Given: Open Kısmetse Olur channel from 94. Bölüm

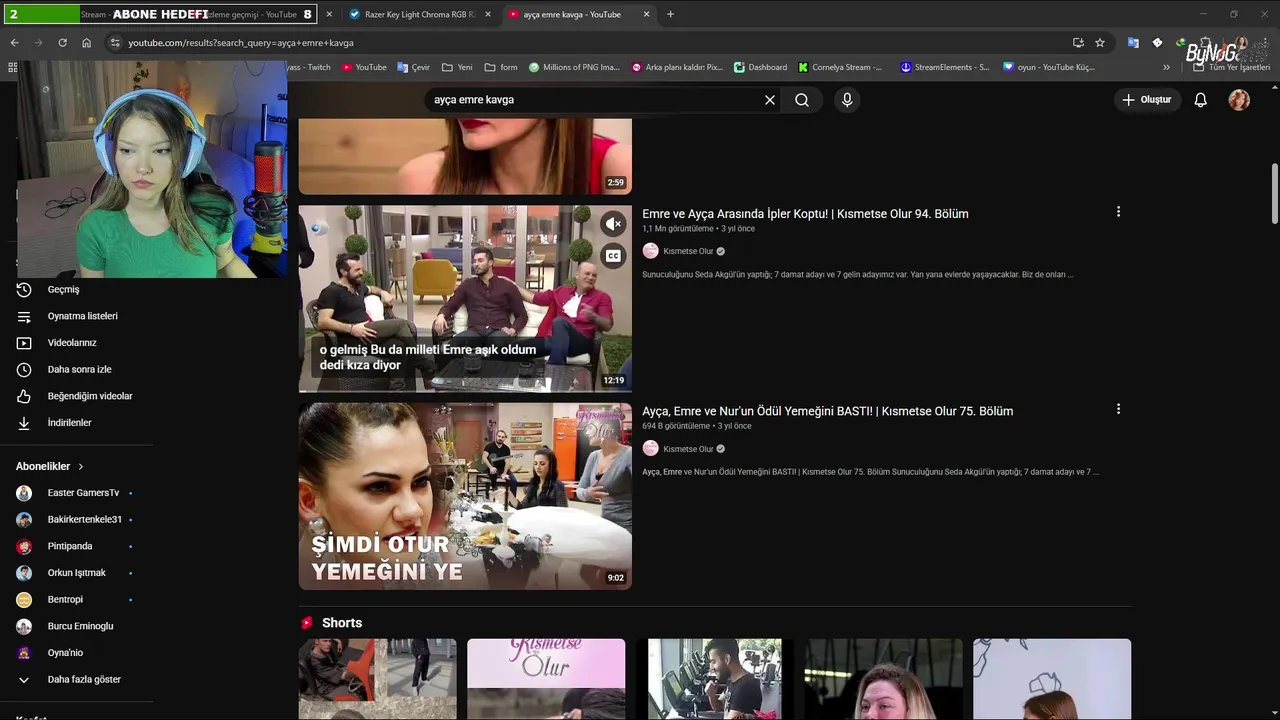Looking at the screenshot, I should (x=688, y=251).
